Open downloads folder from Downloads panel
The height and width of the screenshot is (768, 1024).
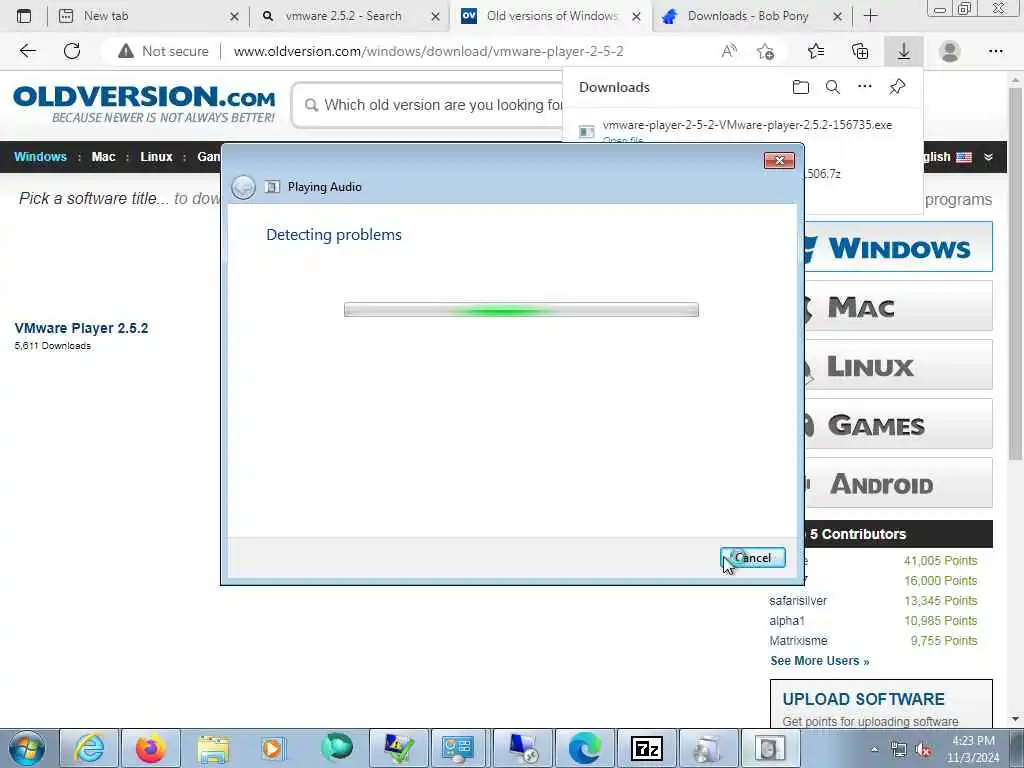click(x=801, y=87)
